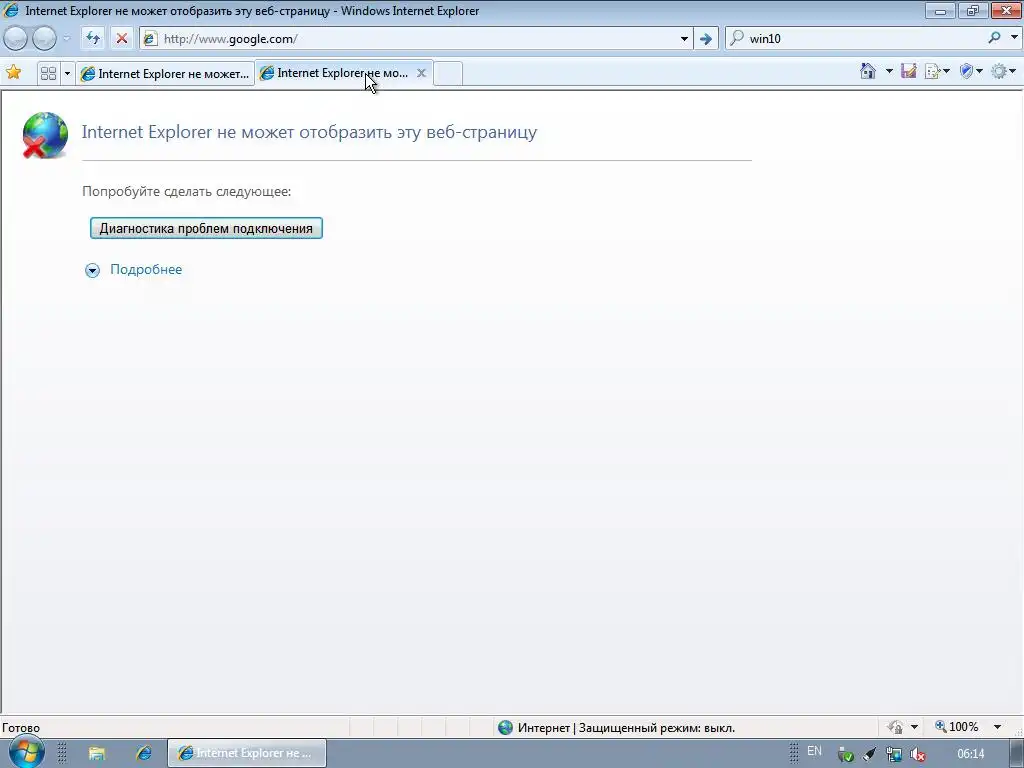Open Quick Tabs list dropdown arrow
The image size is (1024, 768).
(x=67, y=73)
